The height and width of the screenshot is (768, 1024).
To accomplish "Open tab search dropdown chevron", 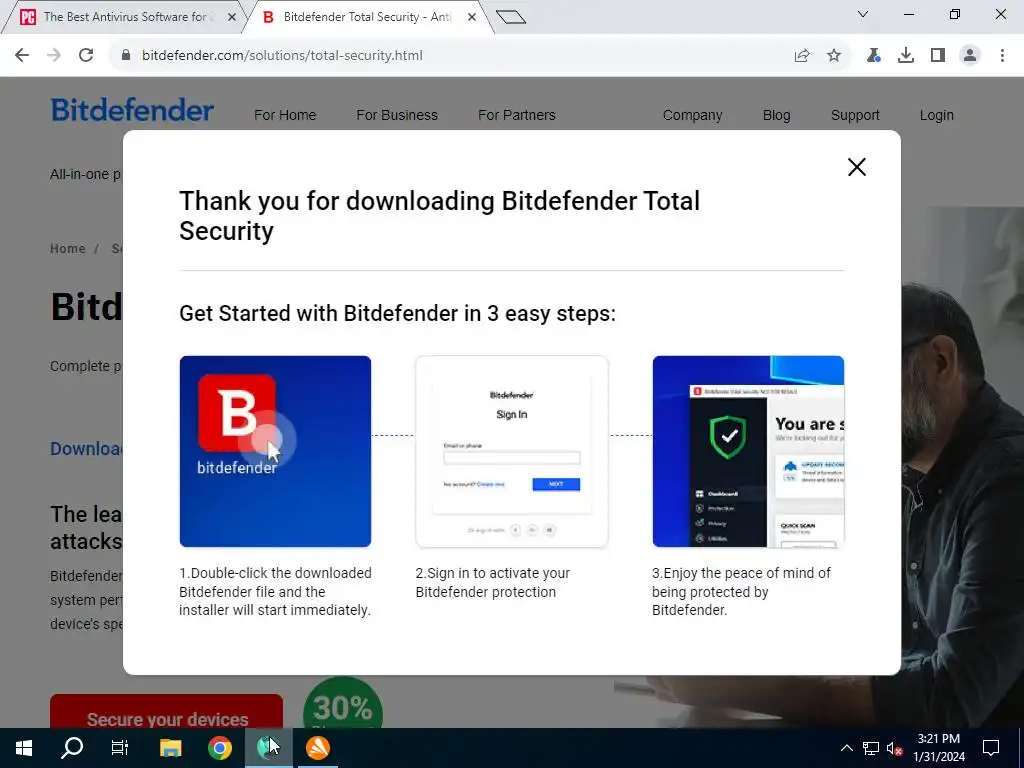I will click(862, 14).
